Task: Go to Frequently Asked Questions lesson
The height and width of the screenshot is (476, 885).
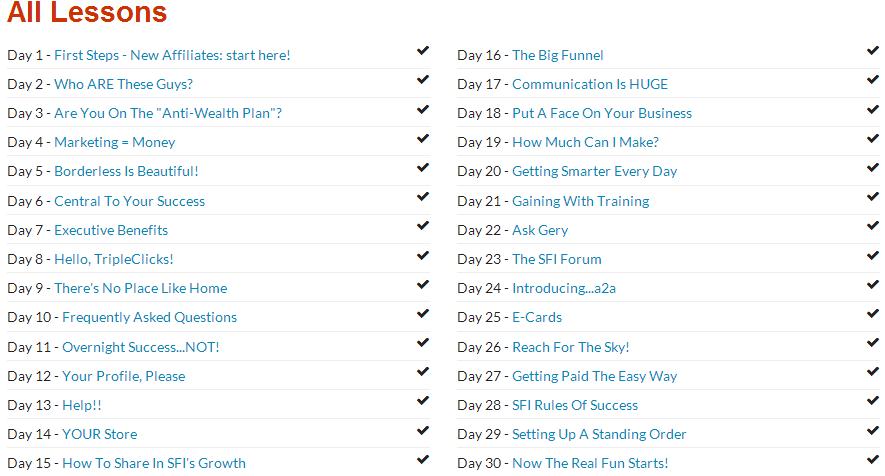Action: [x=150, y=317]
